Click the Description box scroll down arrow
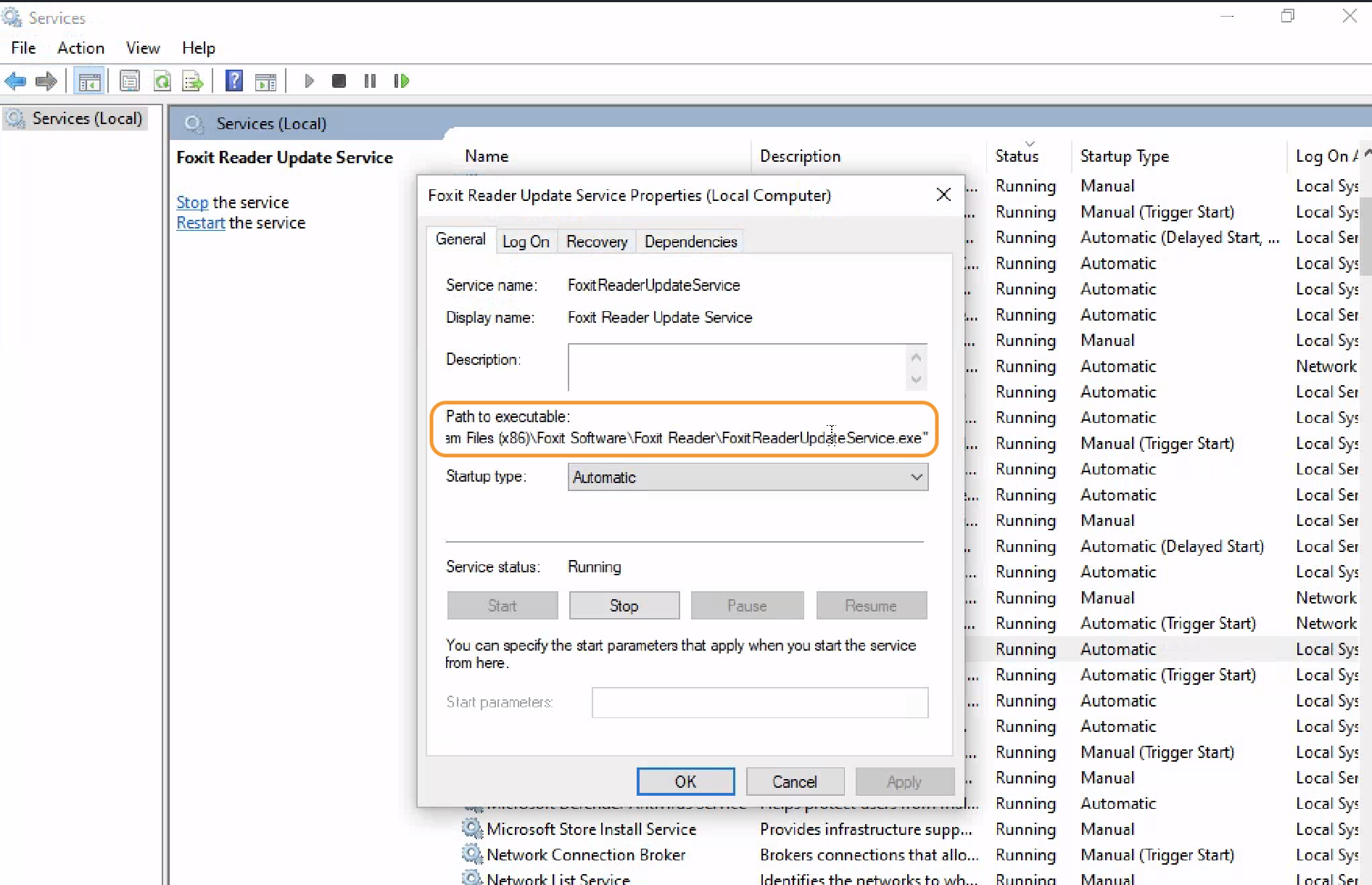The height and width of the screenshot is (885, 1372). pos(916,379)
